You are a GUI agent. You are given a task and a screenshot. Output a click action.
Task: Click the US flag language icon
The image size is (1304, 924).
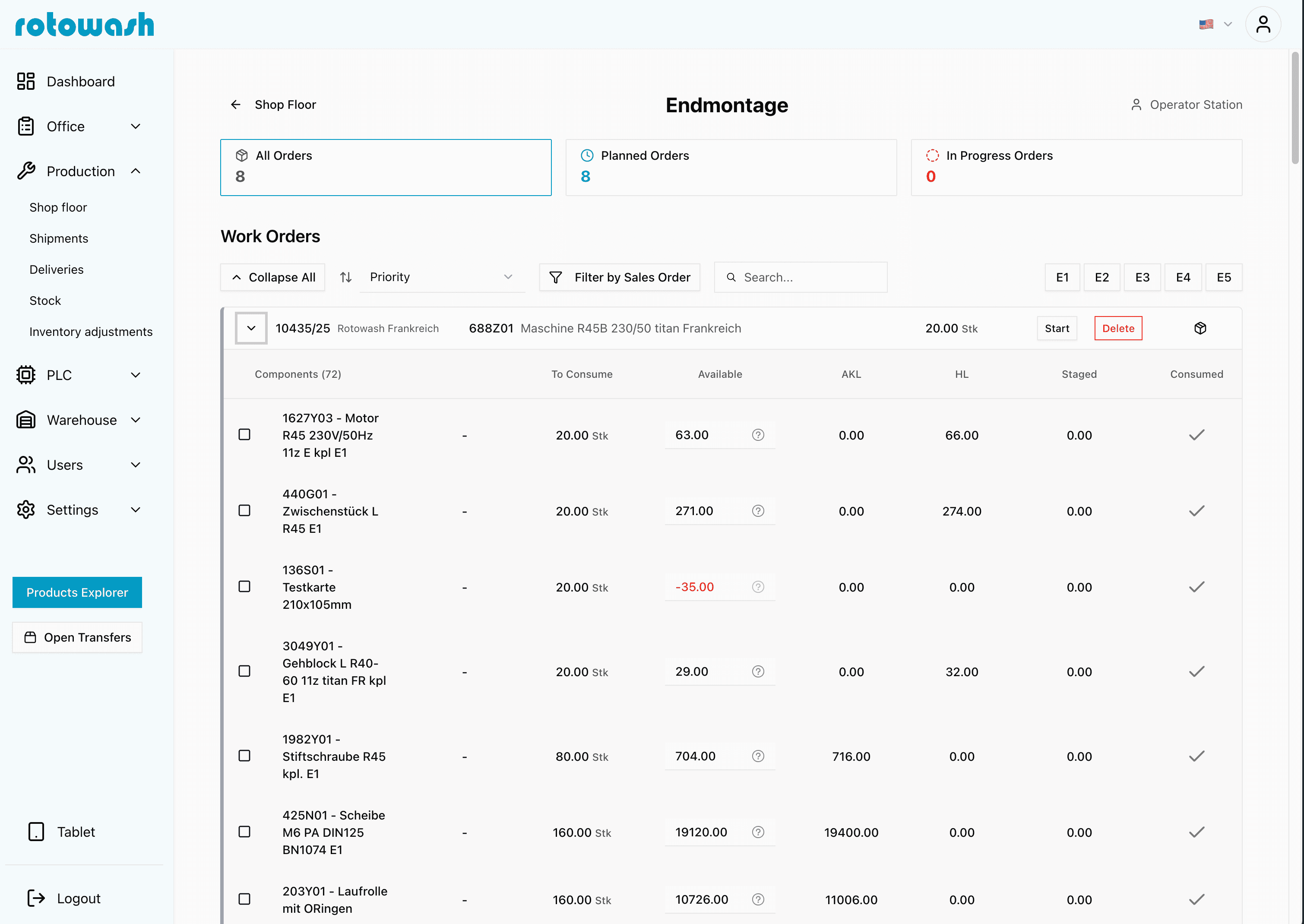(x=1206, y=25)
